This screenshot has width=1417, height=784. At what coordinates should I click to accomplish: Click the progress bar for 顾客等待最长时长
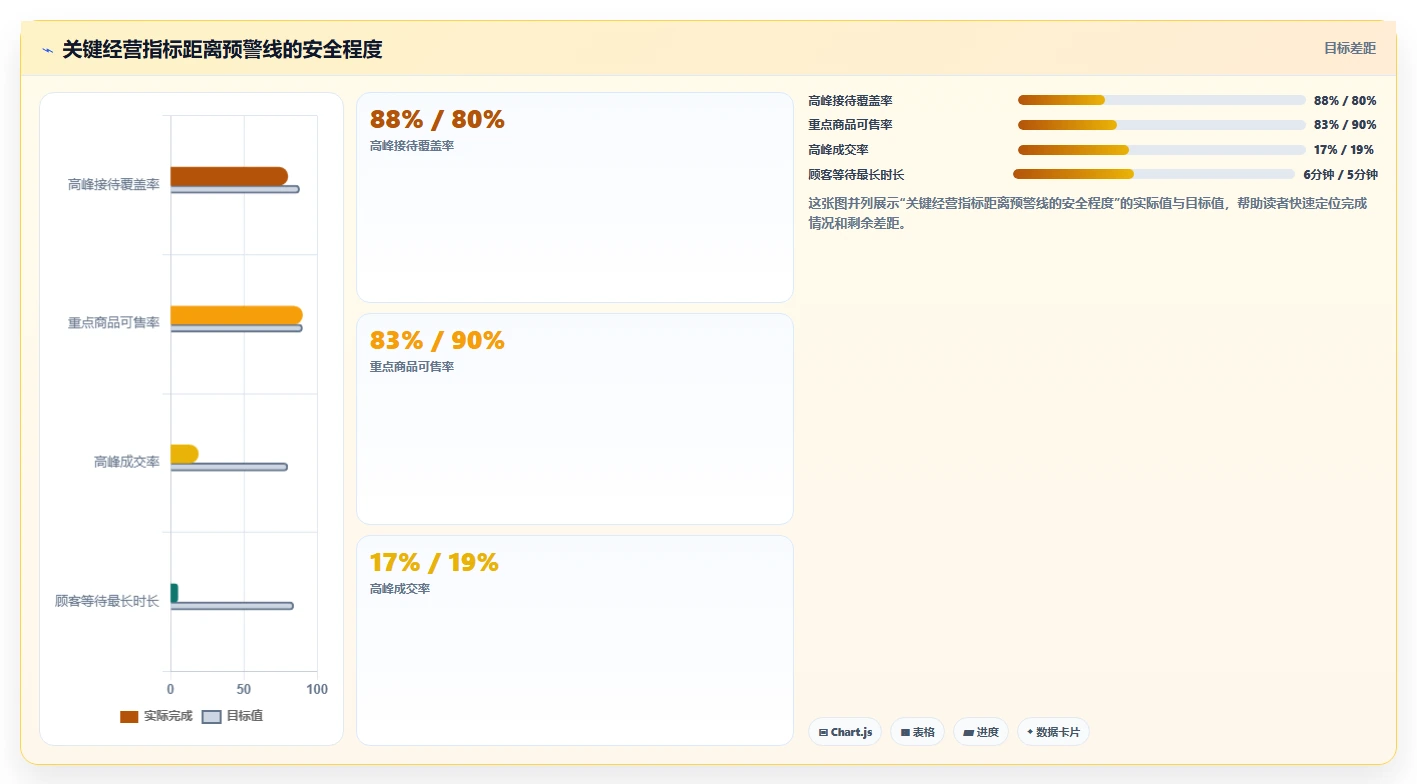[x=1154, y=174]
